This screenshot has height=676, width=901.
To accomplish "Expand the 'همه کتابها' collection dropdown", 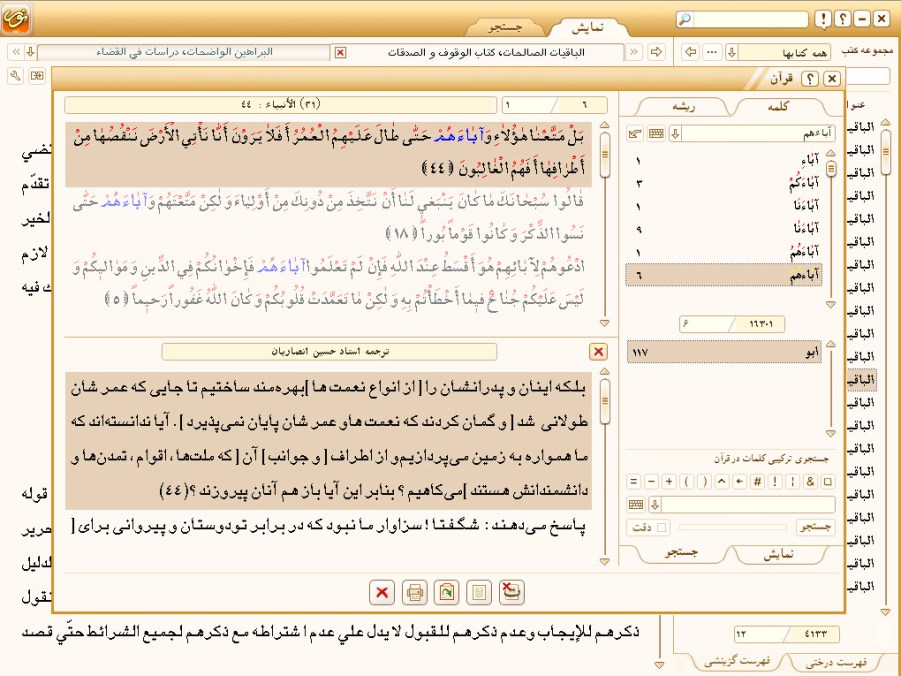I will 731,52.
